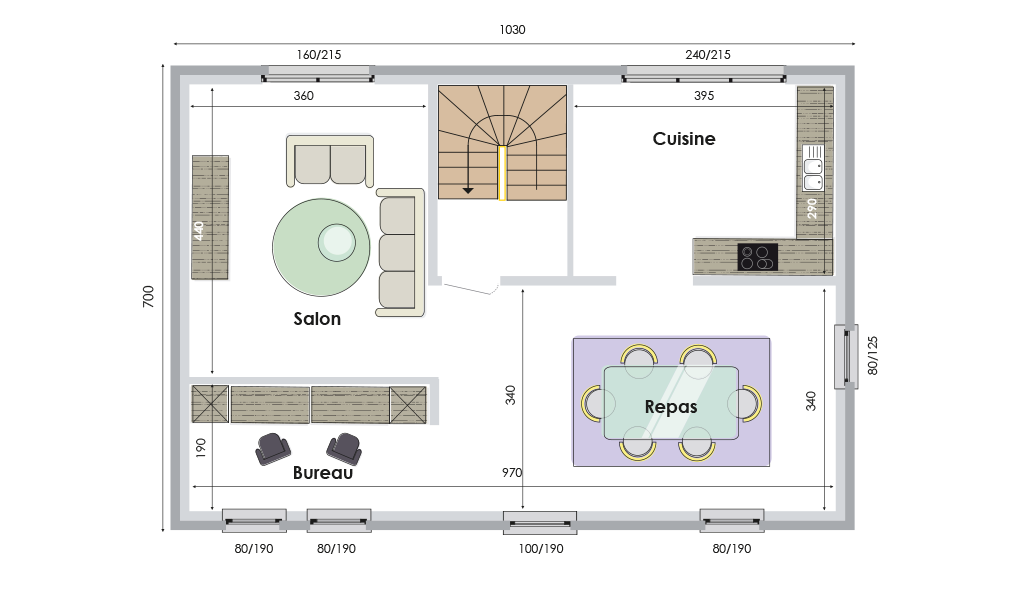Click the Bureau room label
Viewport: 1024px width, 600px height.
tap(323, 473)
